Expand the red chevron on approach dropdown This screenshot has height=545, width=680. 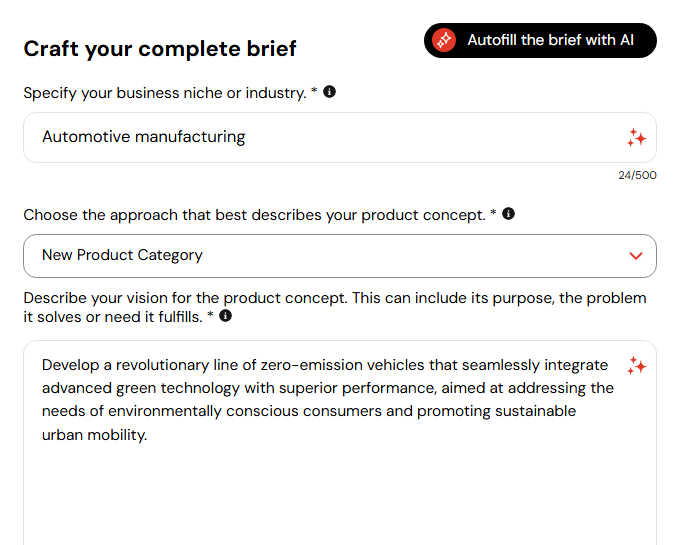point(636,256)
